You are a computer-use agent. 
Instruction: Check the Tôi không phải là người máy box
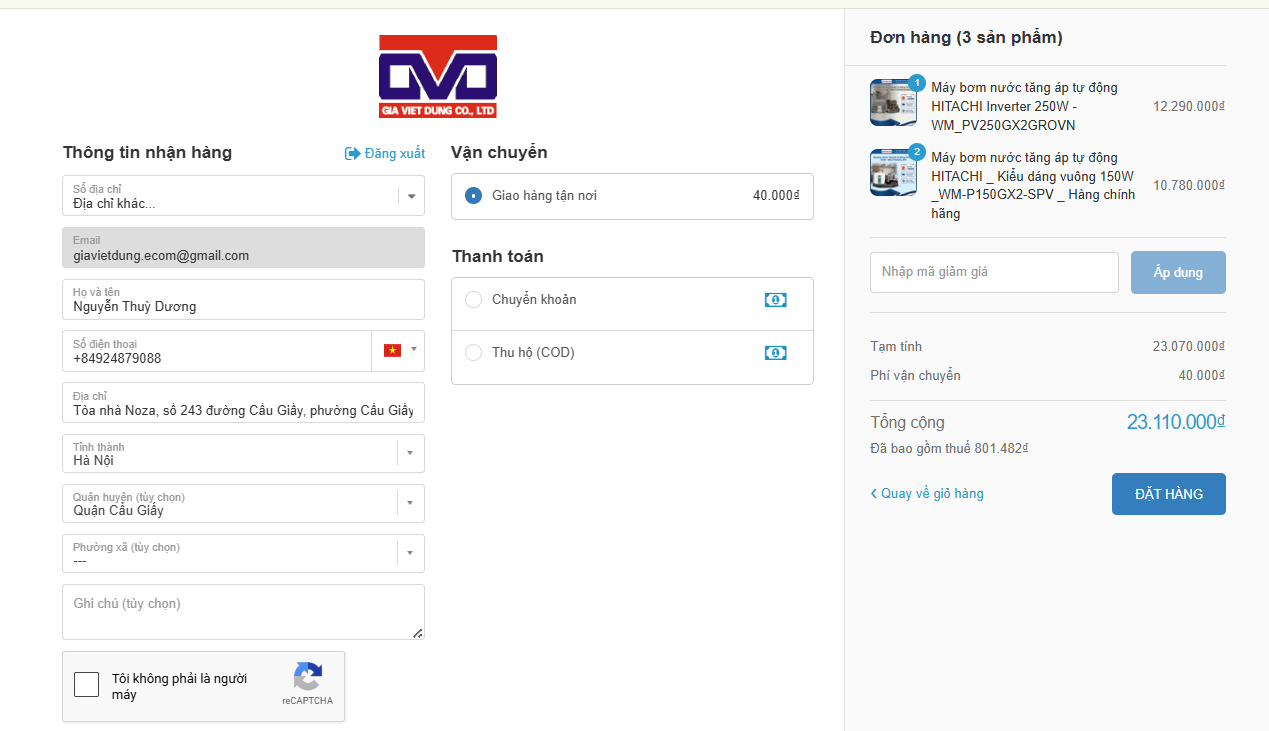tap(87, 685)
